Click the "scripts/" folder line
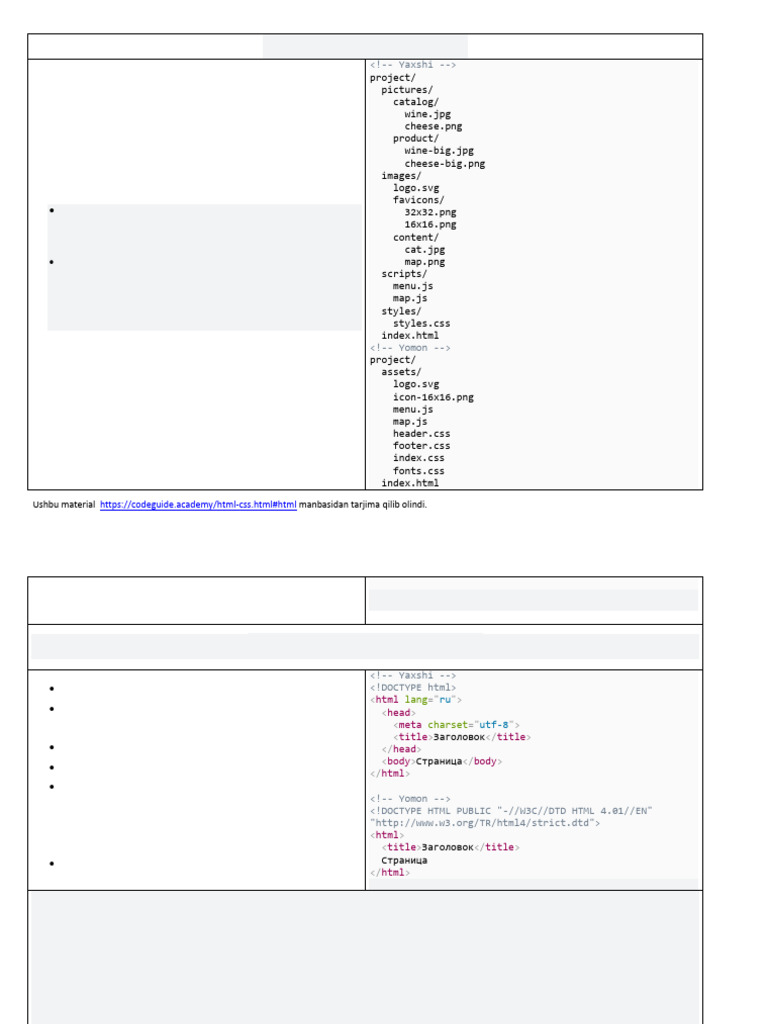This screenshot has height=1024, width=768. pos(404,274)
